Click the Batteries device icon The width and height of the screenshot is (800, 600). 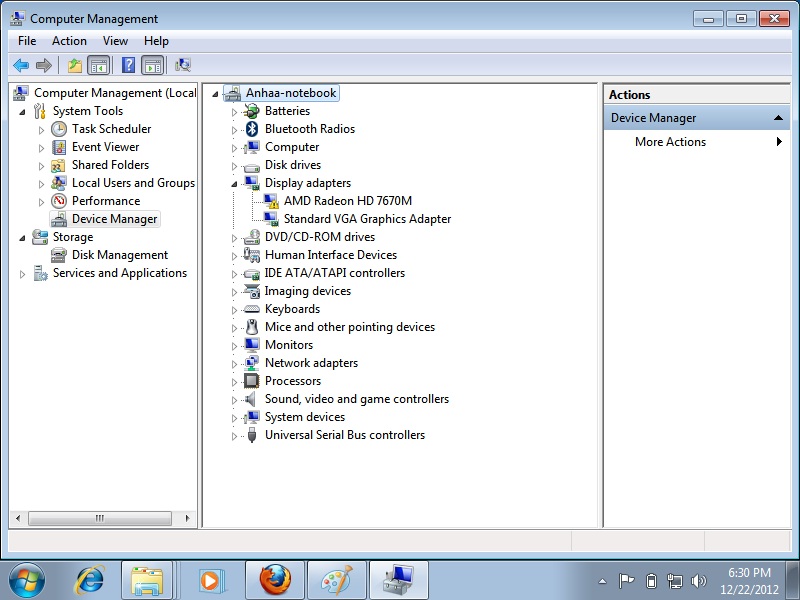252,111
